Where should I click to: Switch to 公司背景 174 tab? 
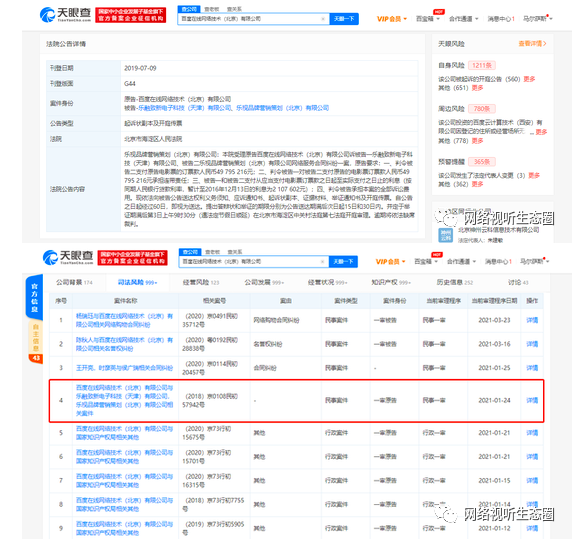coord(74,282)
